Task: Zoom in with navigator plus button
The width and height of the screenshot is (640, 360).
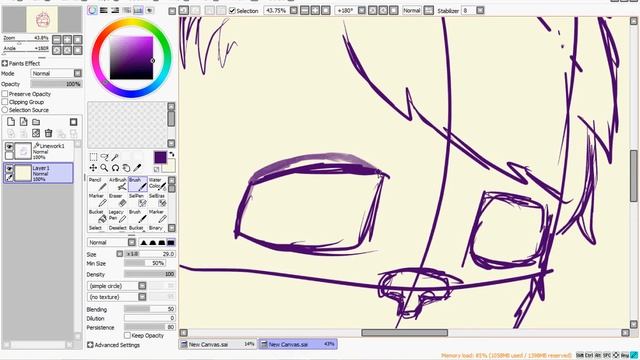Action: pos(67,39)
